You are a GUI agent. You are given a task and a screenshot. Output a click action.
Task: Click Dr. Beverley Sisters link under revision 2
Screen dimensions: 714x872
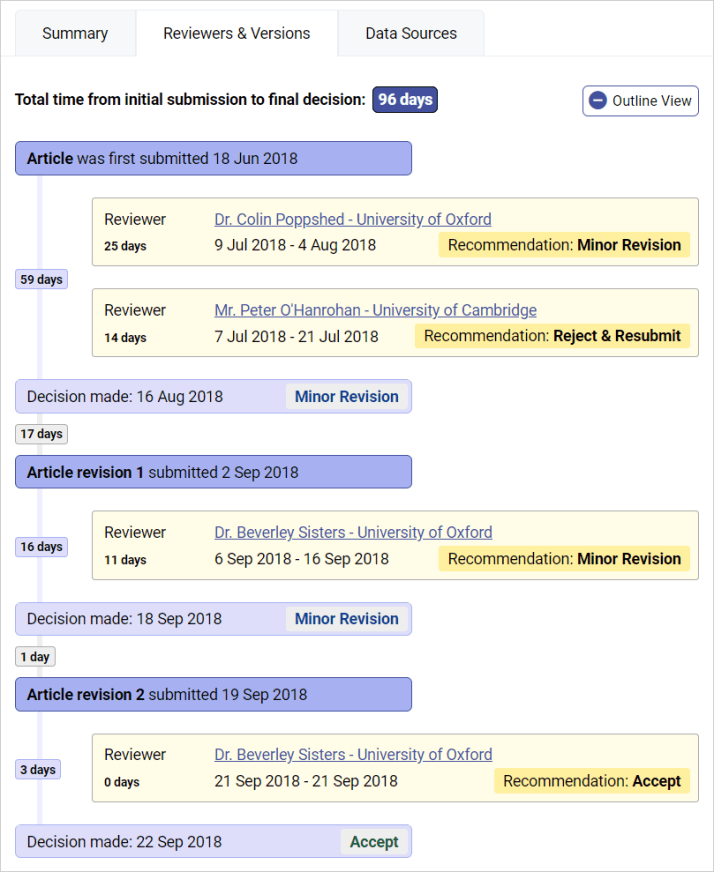[x=353, y=754]
